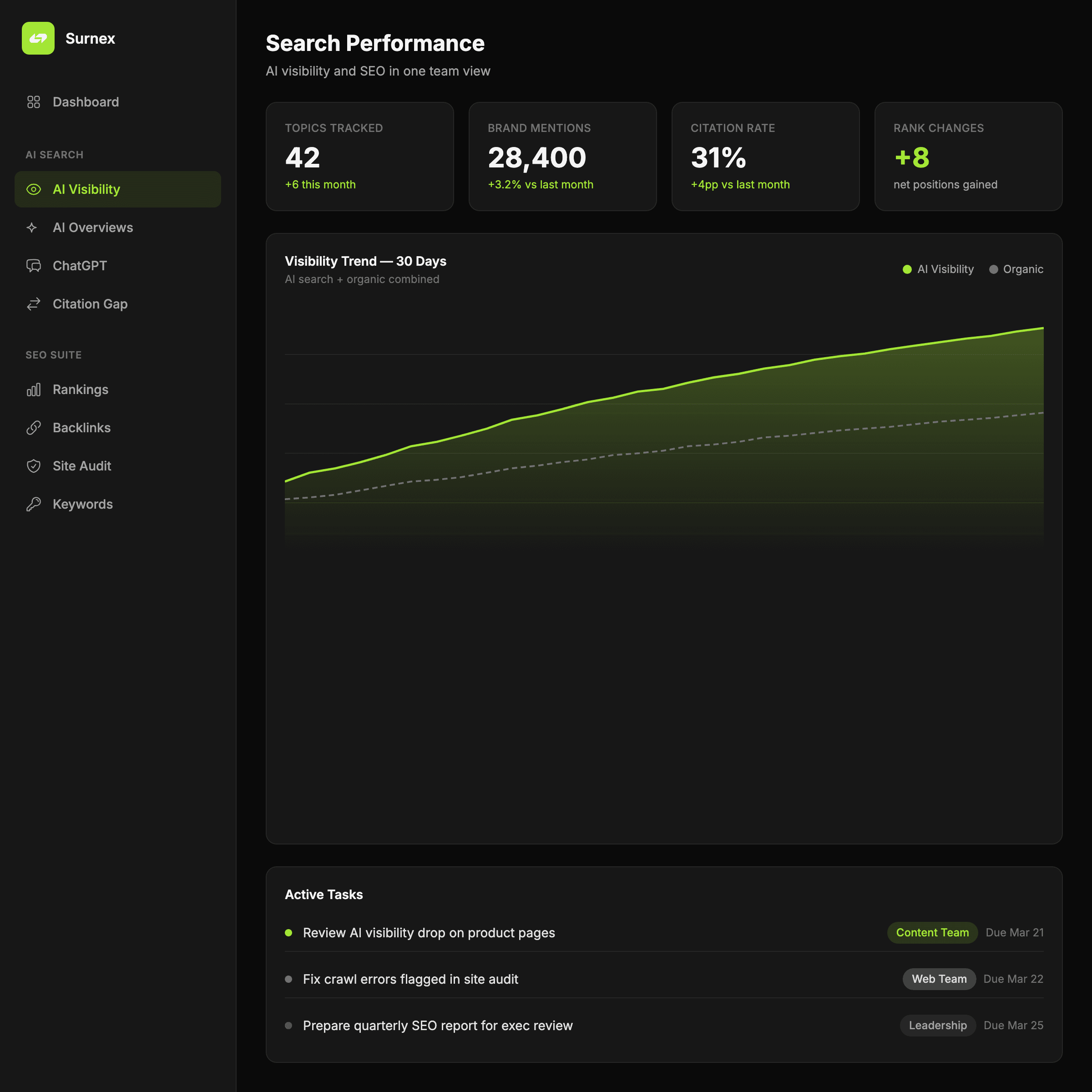Click the AI Visibility eye icon
The width and height of the screenshot is (1092, 1092).
pyautogui.click(x=33, y=189)
